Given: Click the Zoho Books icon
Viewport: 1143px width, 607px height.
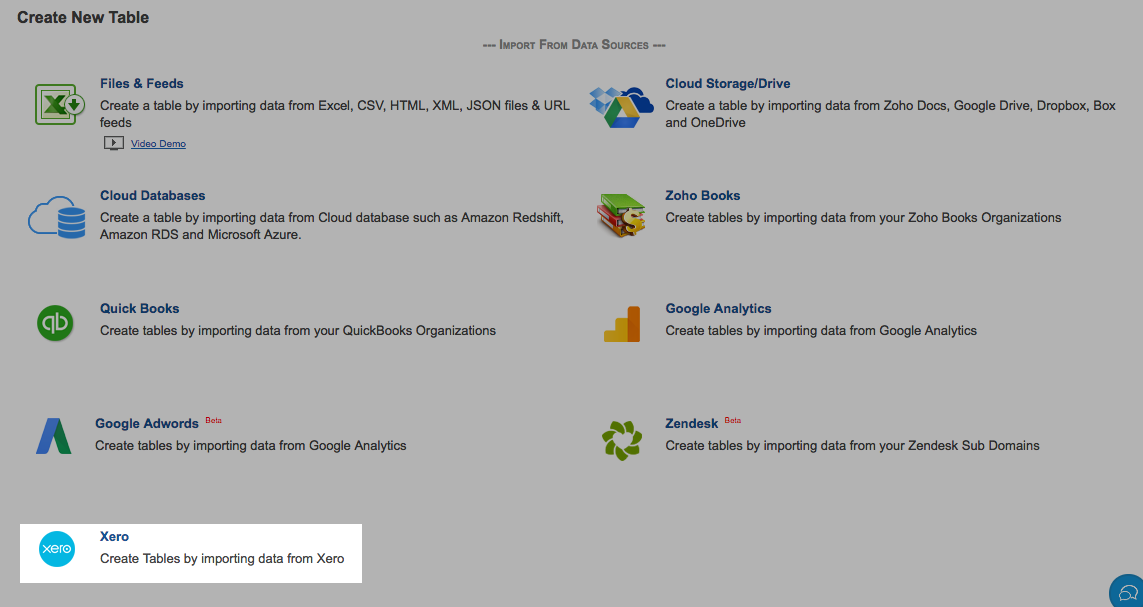Looking at the screenshot, I should tap(621, 216).
